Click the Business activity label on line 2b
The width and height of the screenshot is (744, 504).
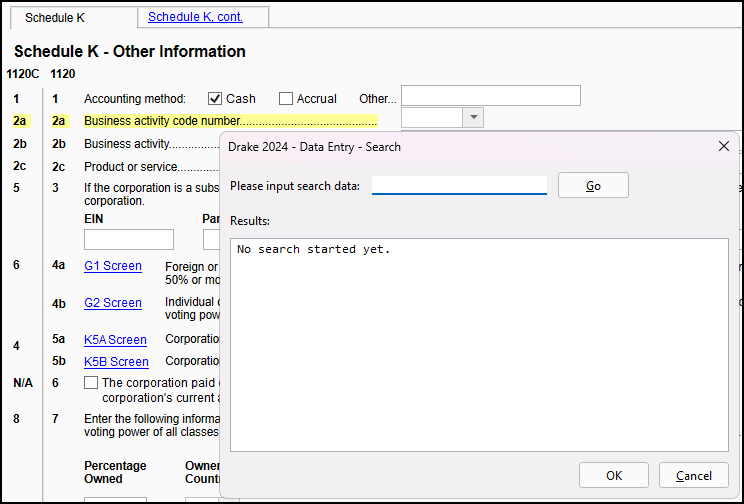(x=127, y=144)
